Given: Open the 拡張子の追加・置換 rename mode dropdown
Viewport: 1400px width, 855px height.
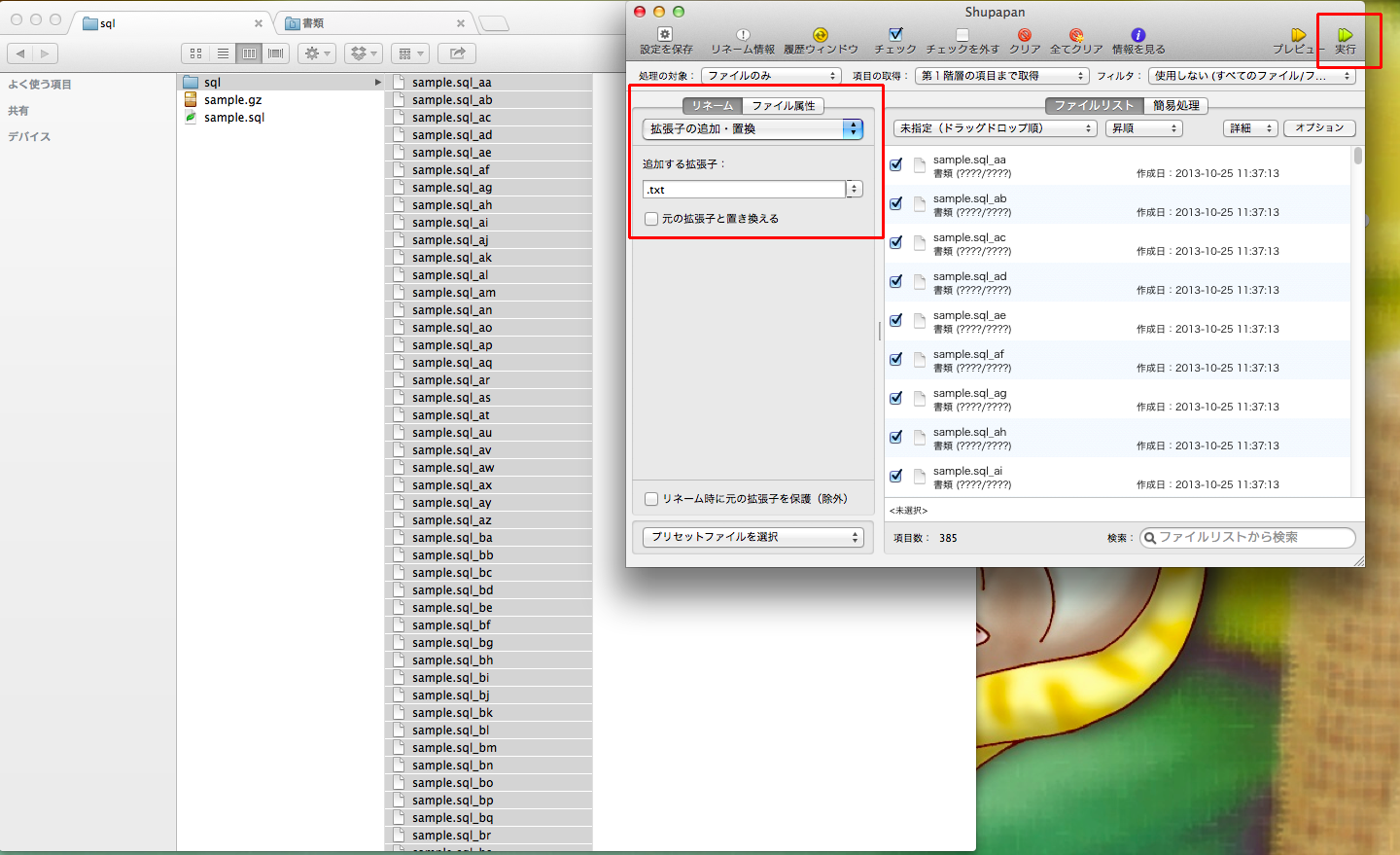Looking at the screenshot, I should 752,128.
